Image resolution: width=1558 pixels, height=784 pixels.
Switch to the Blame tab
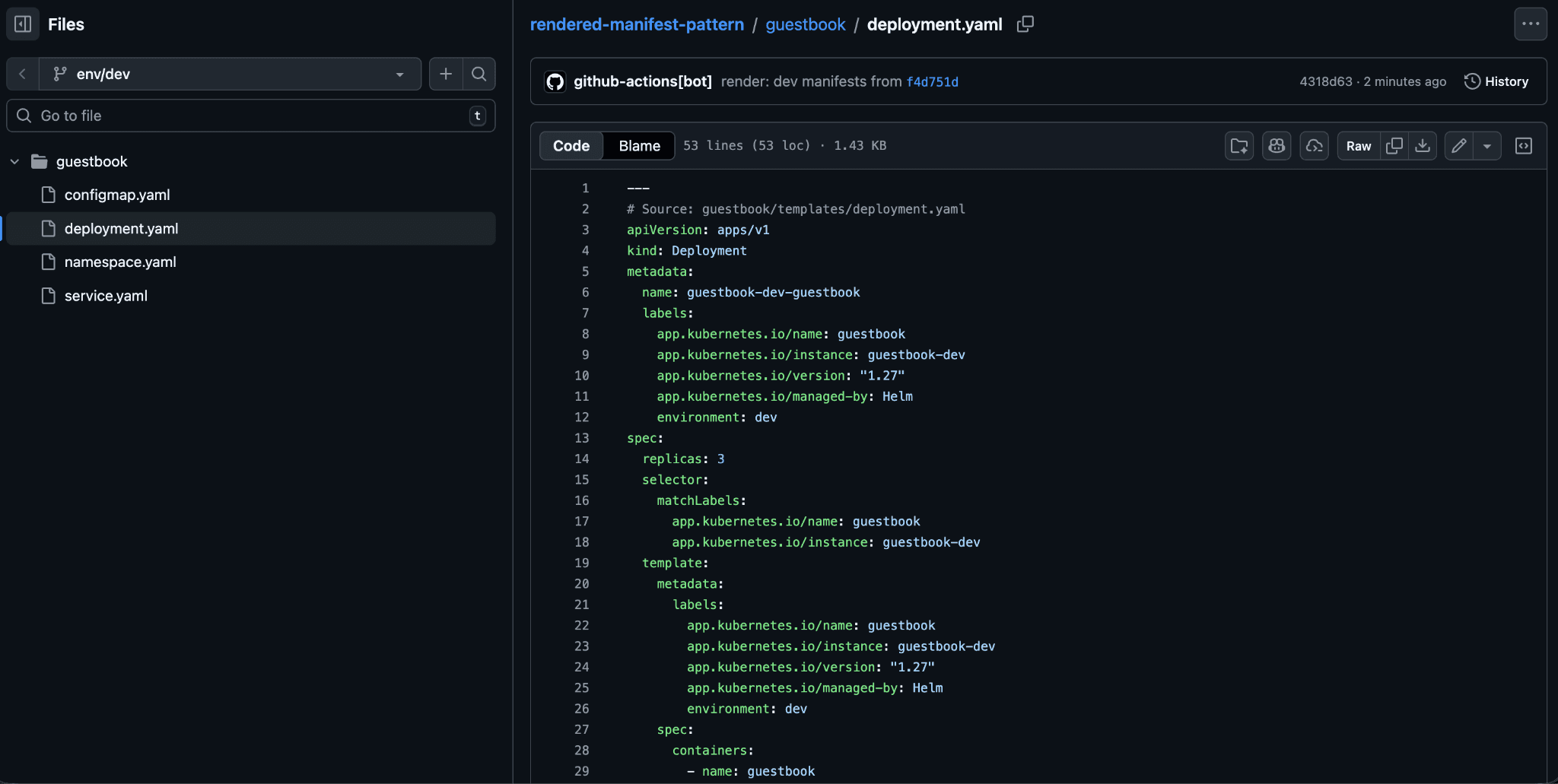[x=640, y=145]
